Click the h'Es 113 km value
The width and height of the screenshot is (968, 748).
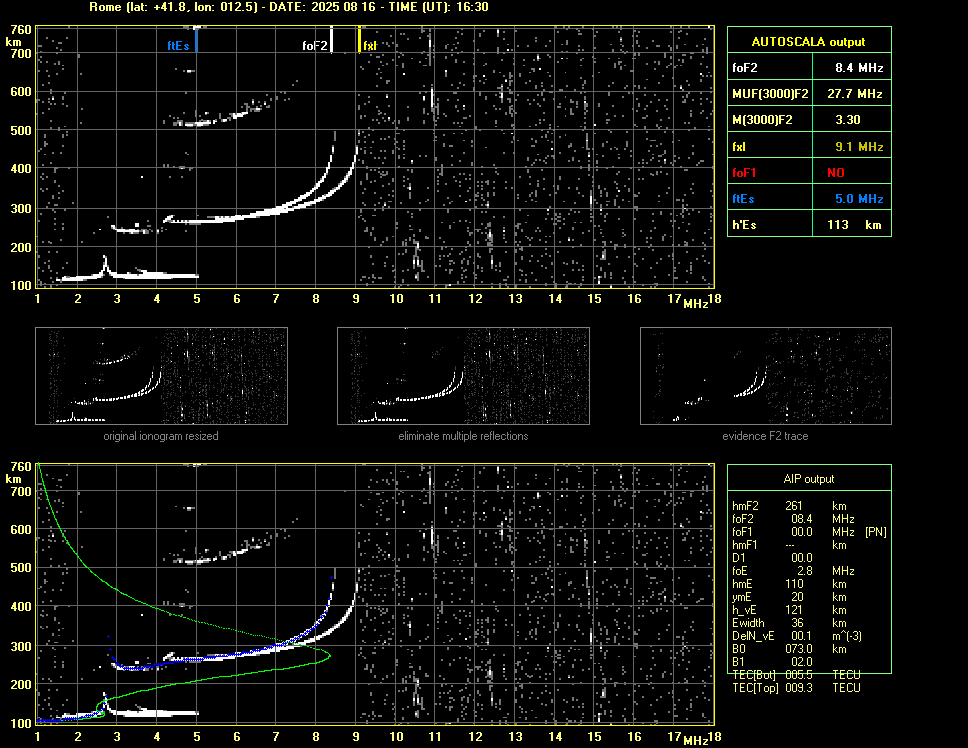click(x=852, y=225)
